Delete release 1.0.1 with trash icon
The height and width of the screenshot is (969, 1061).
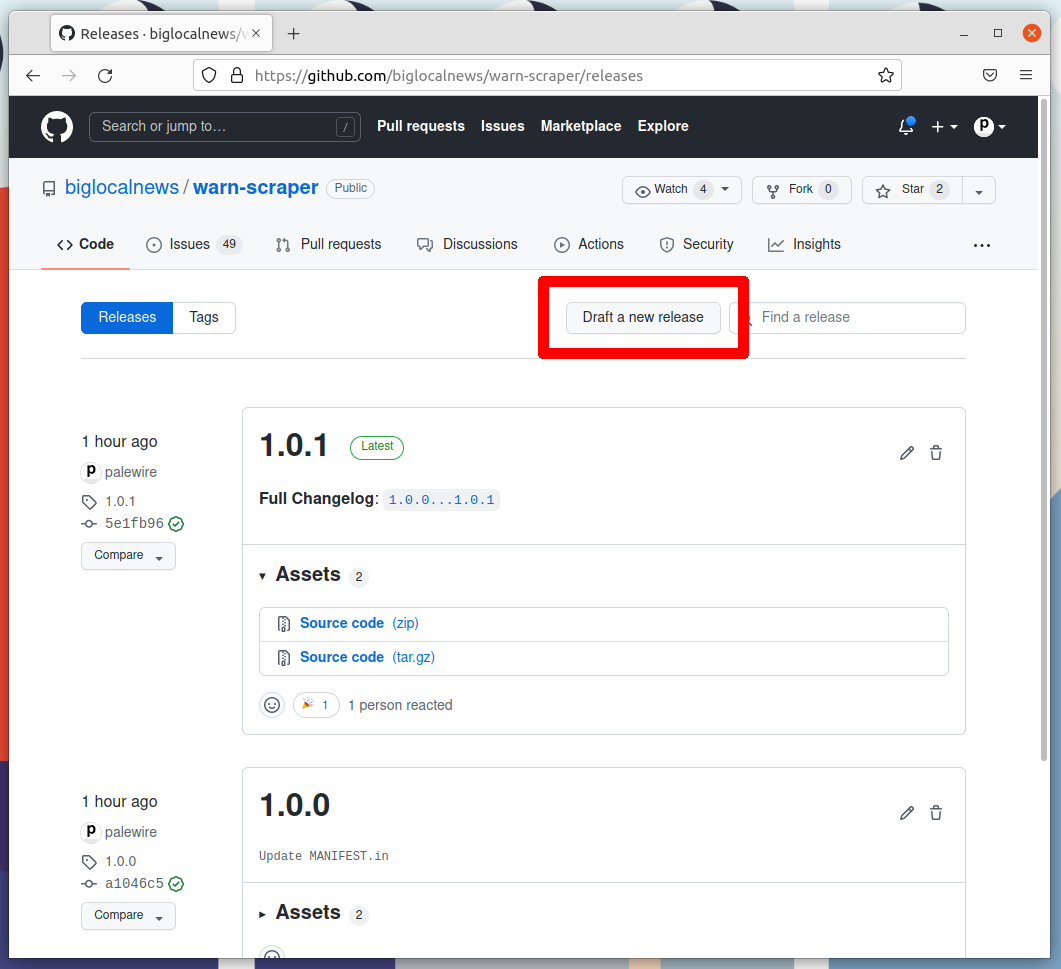point(936,453)
